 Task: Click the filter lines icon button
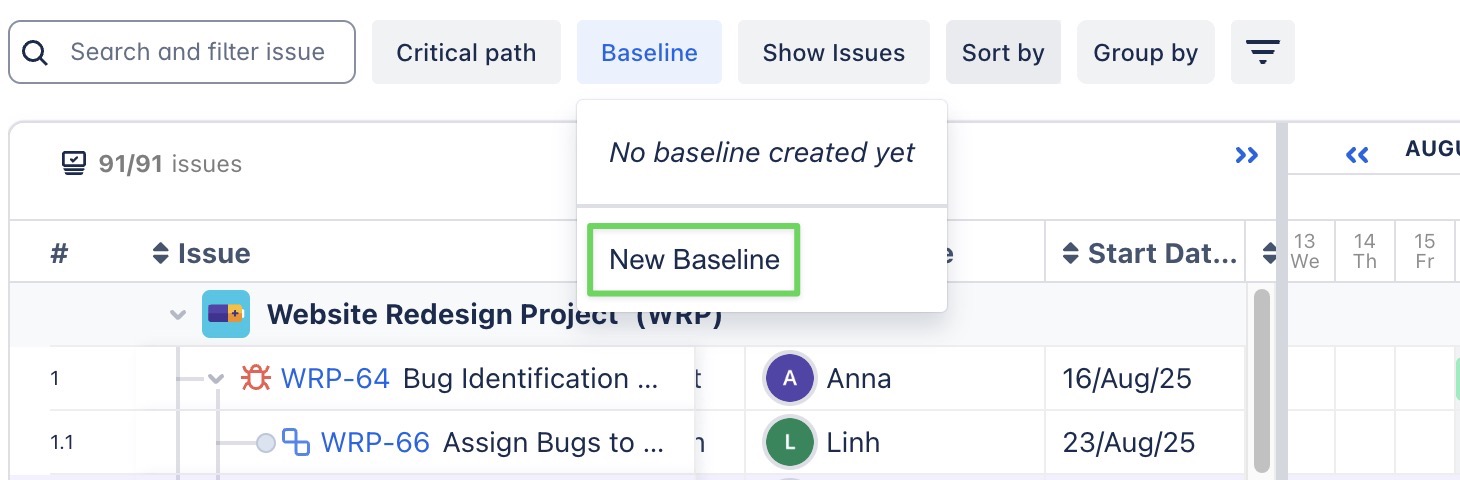pyautogui.click(x=1263, y=52)
